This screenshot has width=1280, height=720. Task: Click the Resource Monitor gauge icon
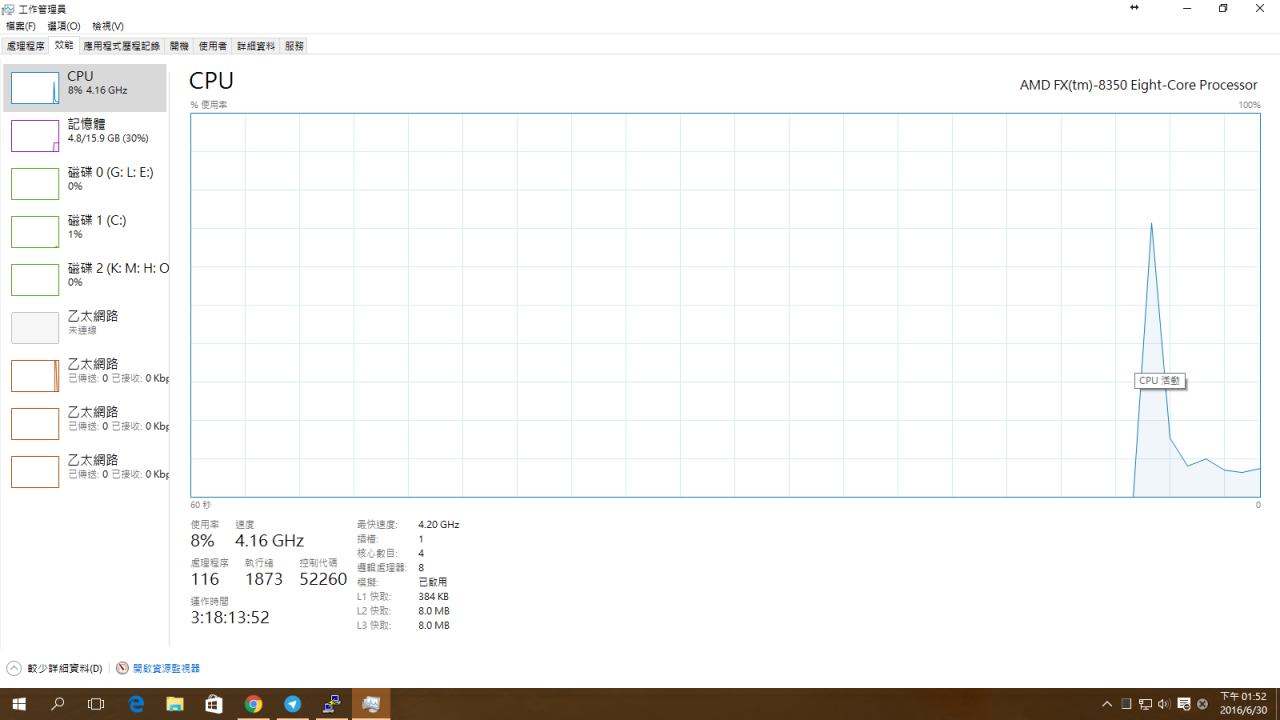point(122,668)
